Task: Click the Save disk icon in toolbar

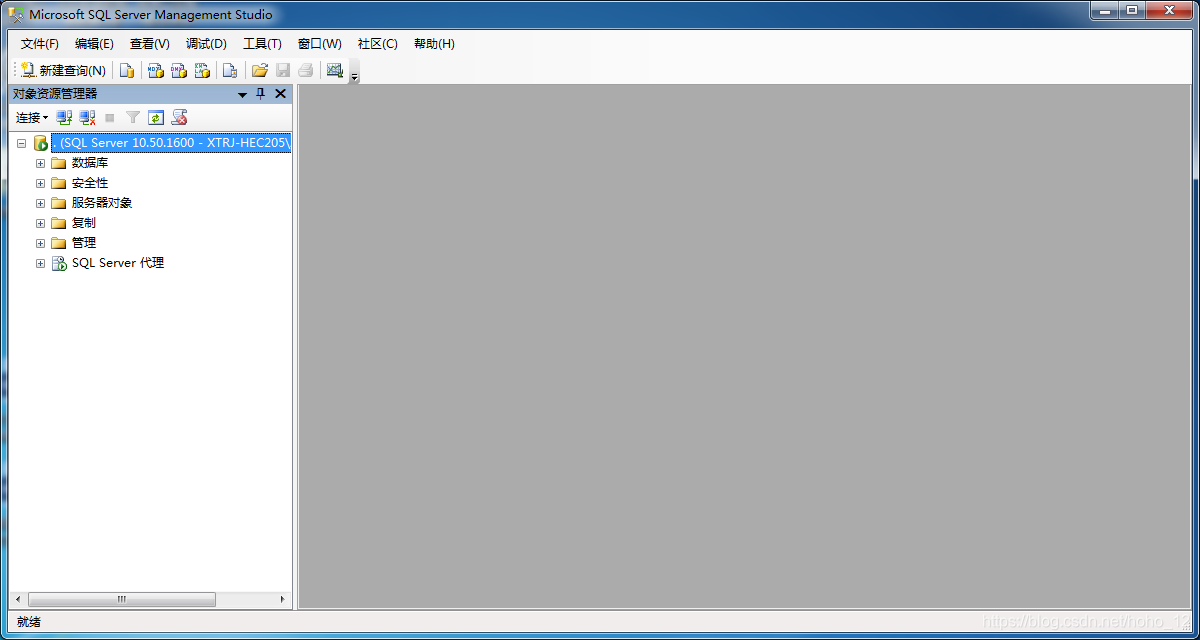Action: click(283, 70)
